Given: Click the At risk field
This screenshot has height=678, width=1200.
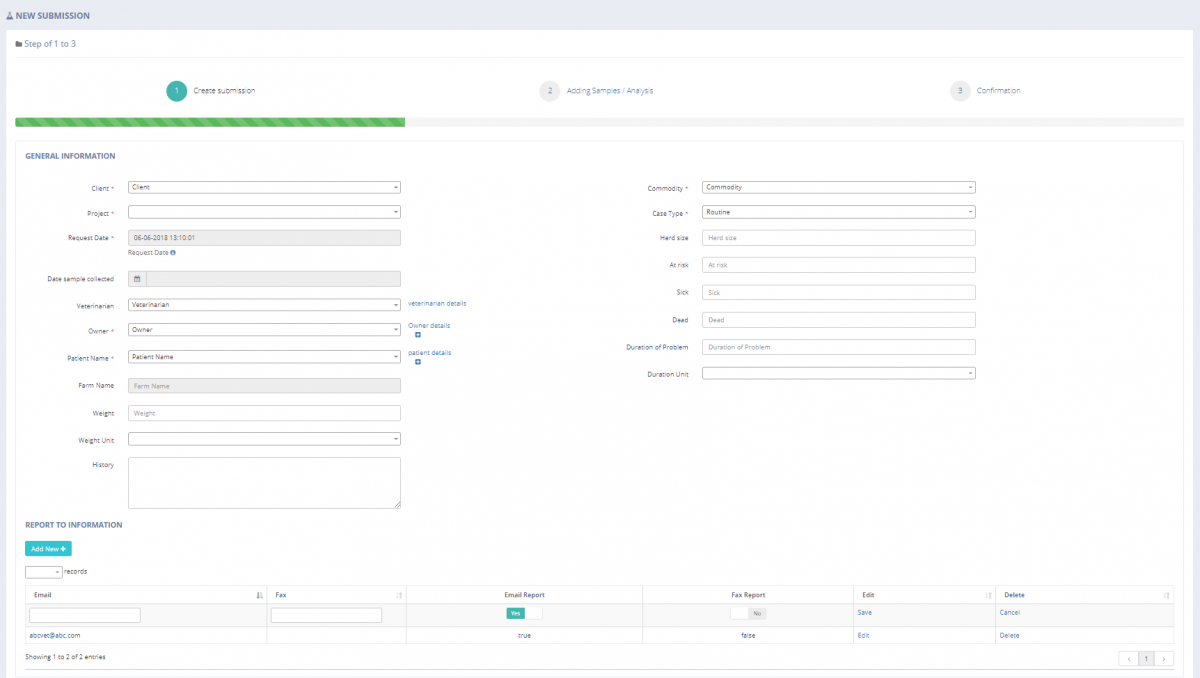Looking at the screenshot, I should [x=838, y=265].
